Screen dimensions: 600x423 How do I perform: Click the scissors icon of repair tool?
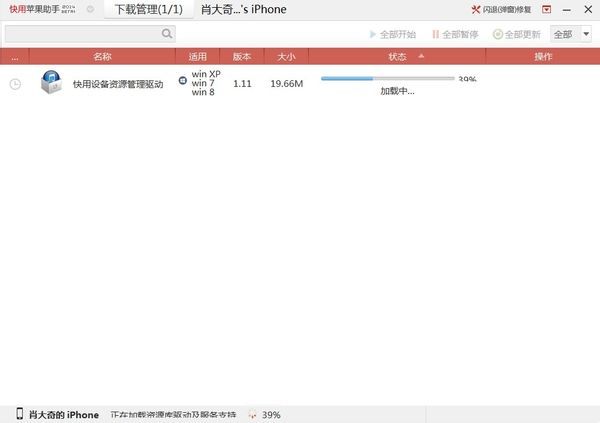tap(476, 10)
